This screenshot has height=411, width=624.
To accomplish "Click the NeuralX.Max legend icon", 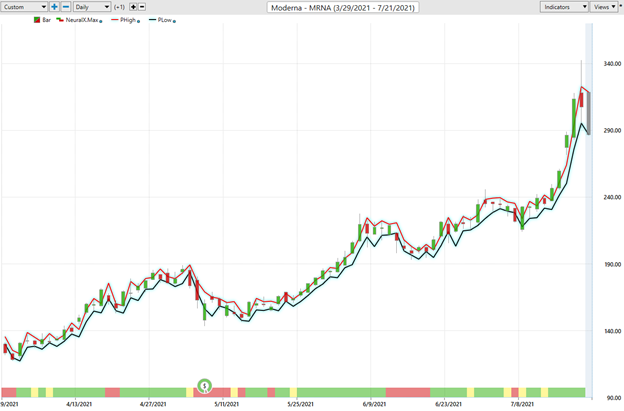I will tap(60, 20).
